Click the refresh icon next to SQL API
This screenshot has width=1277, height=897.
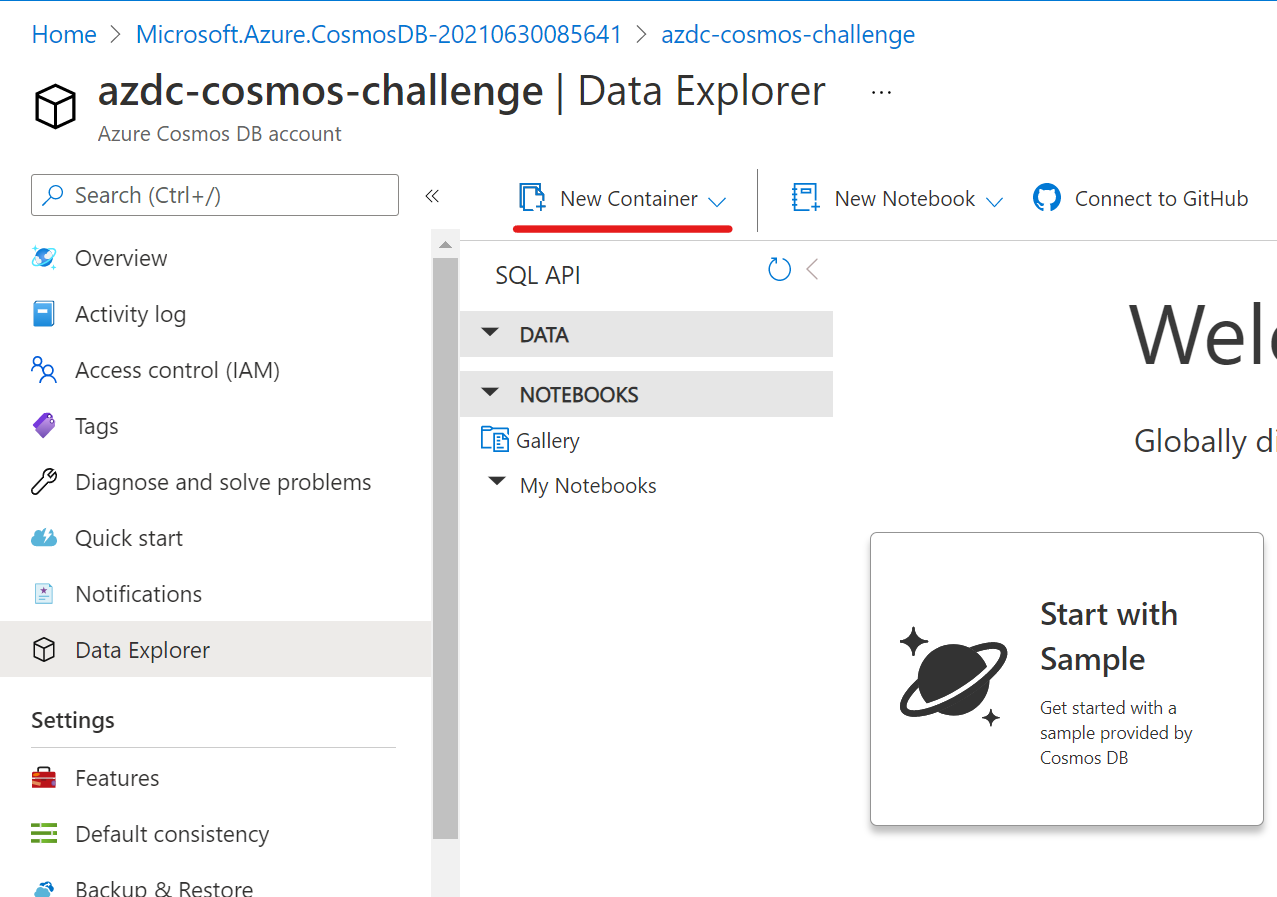tap(779, 269)
